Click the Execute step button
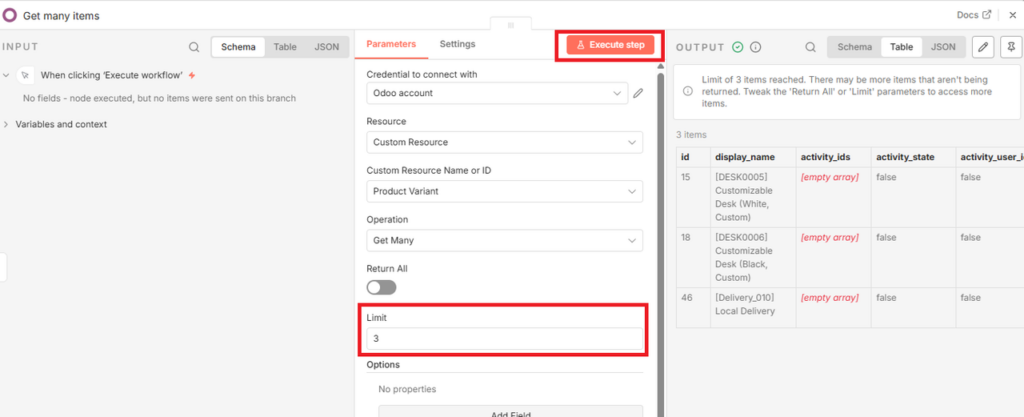 click(x=610, y=45)
